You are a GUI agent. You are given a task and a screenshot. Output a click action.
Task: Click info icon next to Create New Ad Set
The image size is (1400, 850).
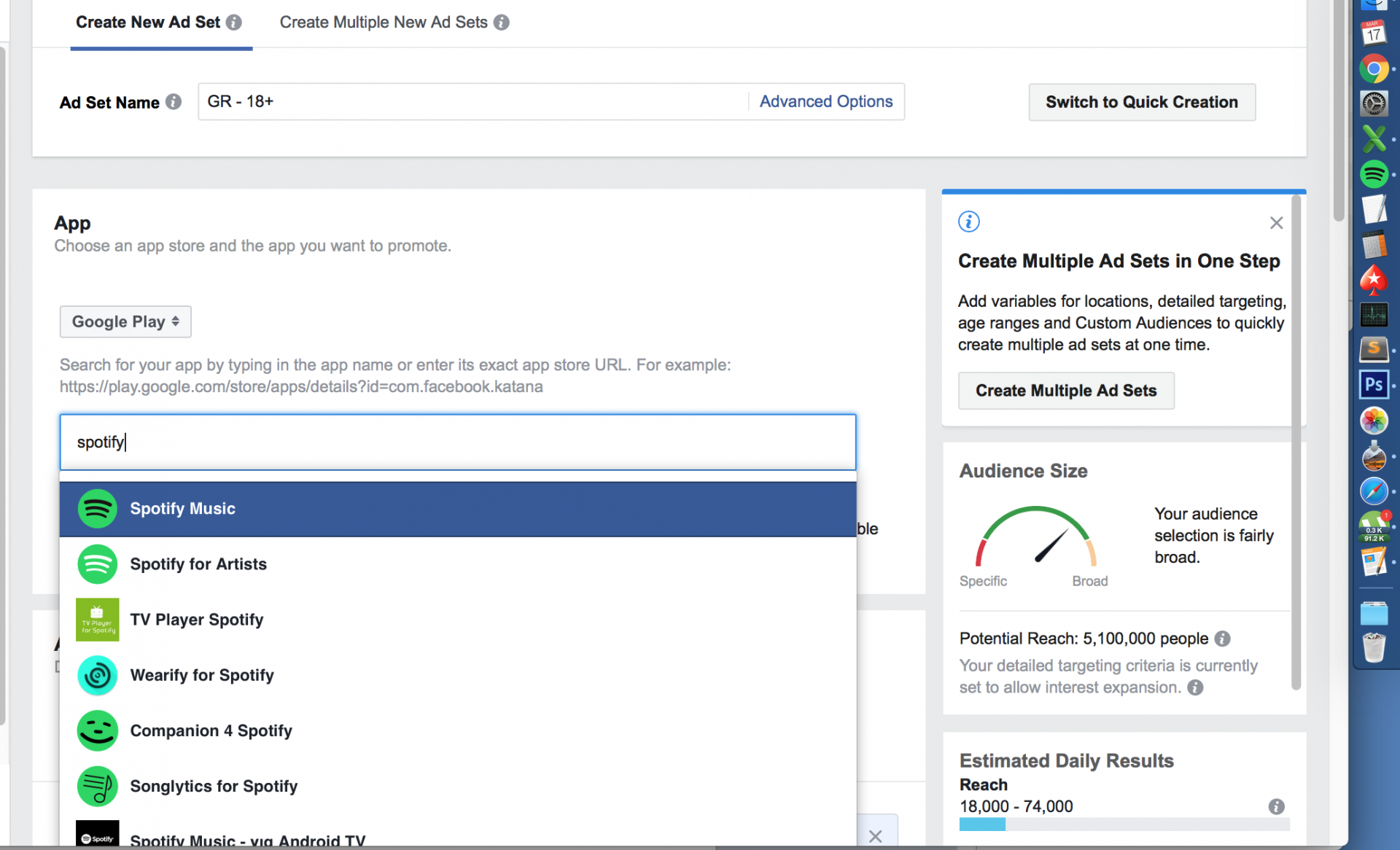click(x=233, y=23)
